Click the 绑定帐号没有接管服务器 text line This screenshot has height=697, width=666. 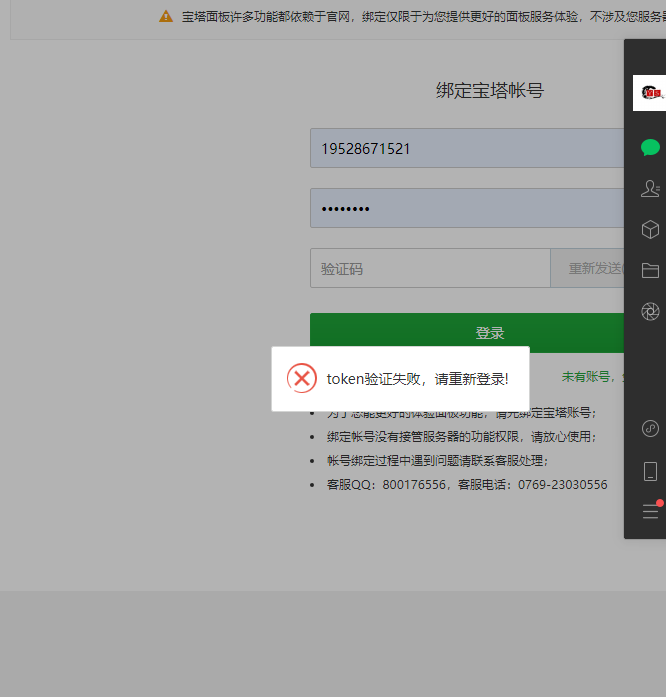pyautogui.click(x=462, y=437)
